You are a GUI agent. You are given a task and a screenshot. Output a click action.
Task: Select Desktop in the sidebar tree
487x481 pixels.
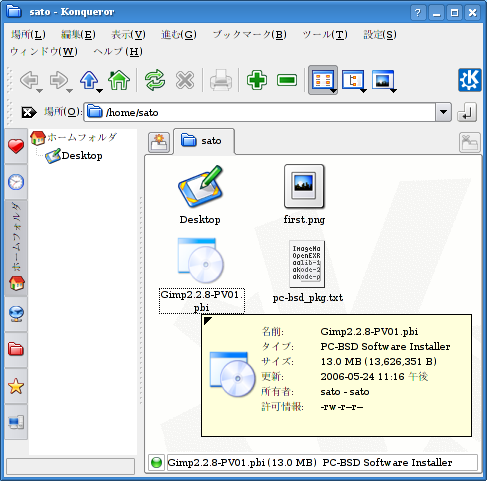(74, 156)
